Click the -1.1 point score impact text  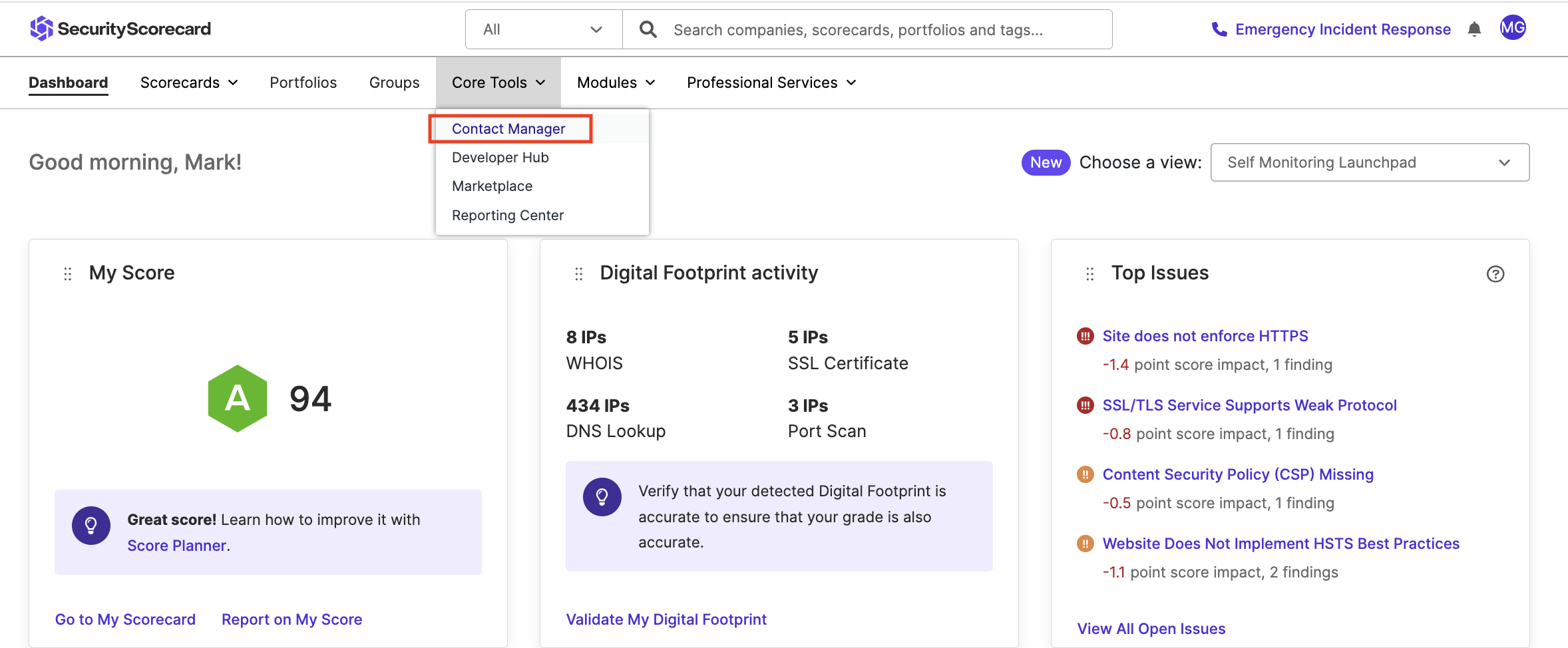point(1220,572)
